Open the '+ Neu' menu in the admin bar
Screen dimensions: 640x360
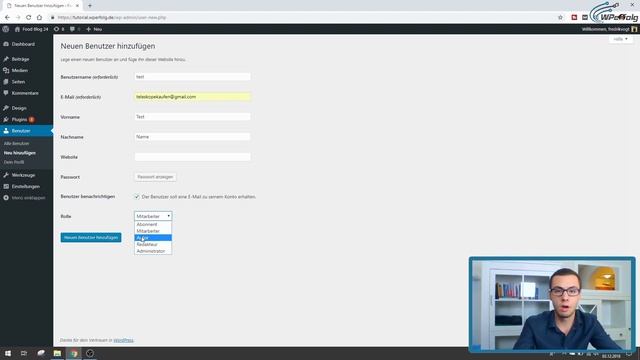point(94,29)
